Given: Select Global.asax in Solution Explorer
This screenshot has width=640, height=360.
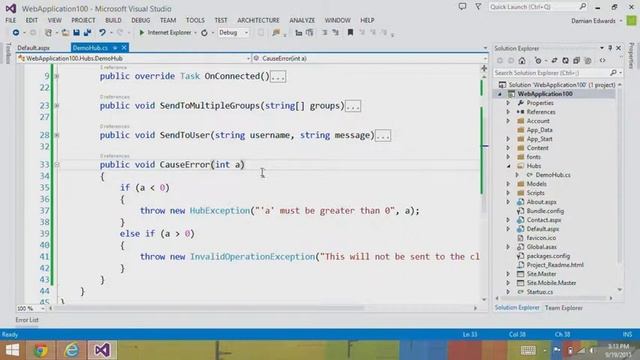Looking at the screenshot, I should (x=541, y=247).
